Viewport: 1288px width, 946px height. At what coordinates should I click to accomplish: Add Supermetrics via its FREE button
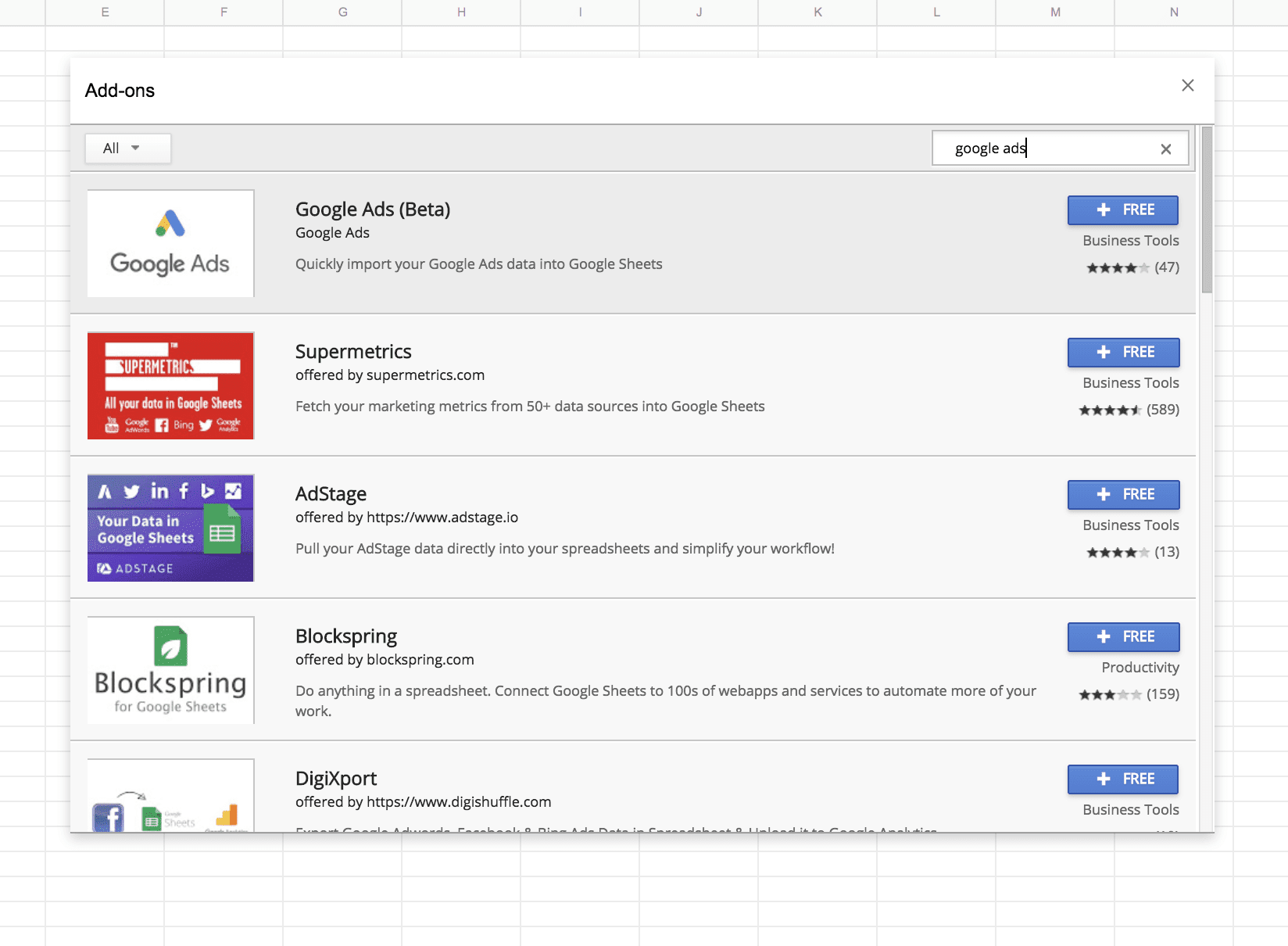(x=1123, y=352)
